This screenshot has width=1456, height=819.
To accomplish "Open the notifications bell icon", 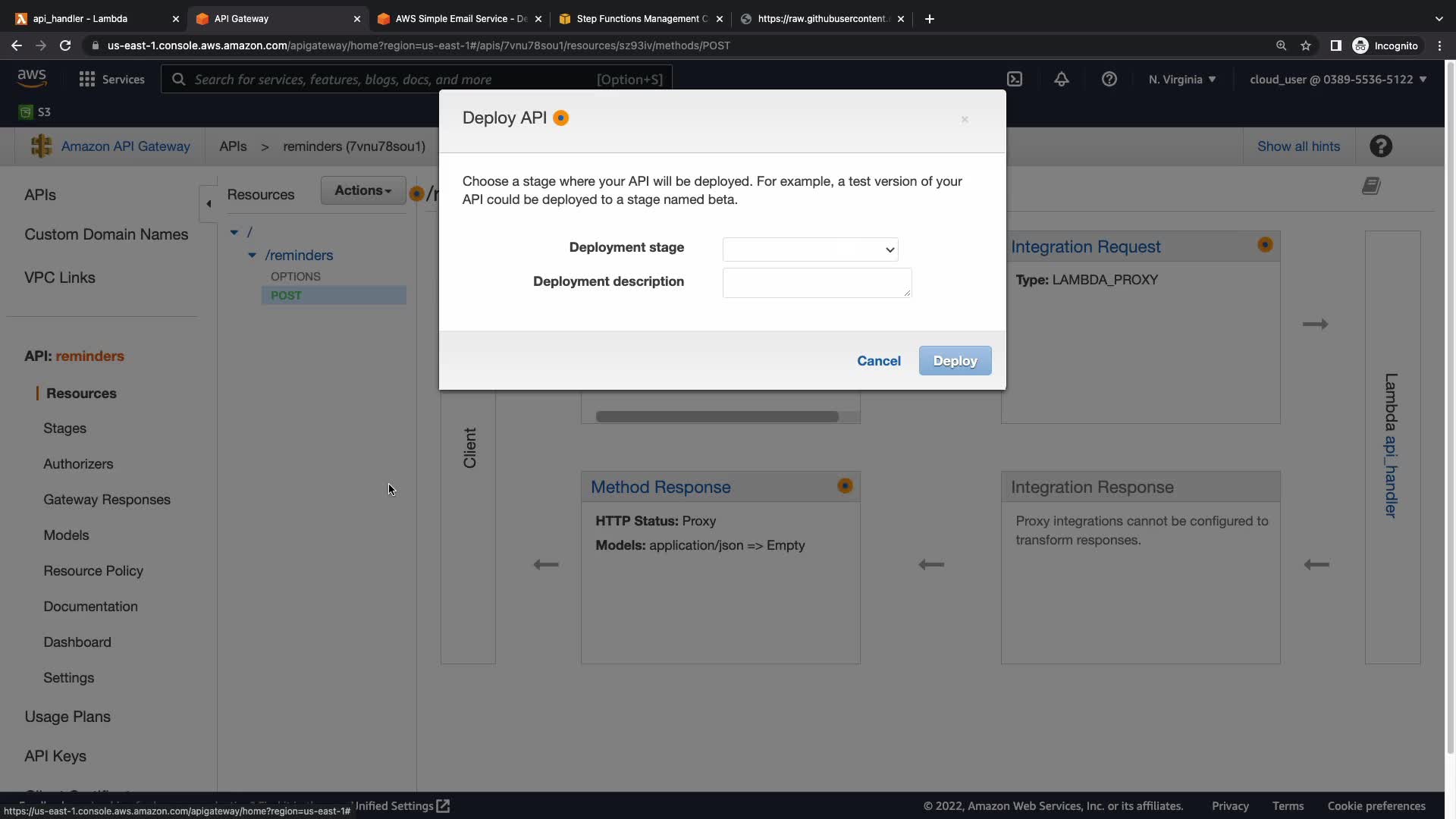I will (1061, 80).
